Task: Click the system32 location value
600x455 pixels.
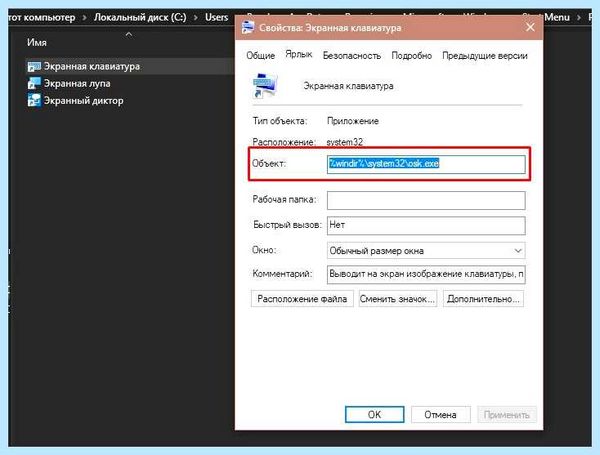Action: click(x=344, y=142)
